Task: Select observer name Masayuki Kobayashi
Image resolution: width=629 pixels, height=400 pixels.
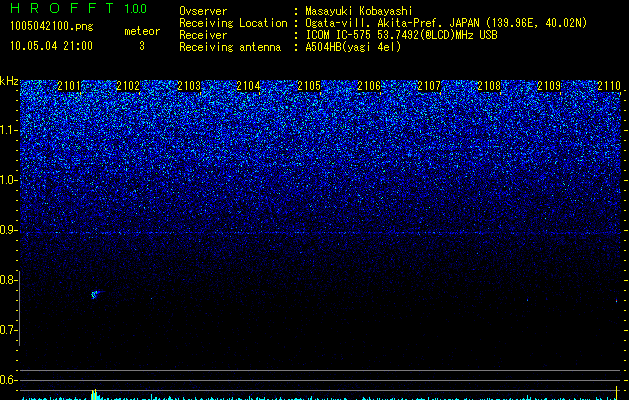Action: (x=359, y=11)
